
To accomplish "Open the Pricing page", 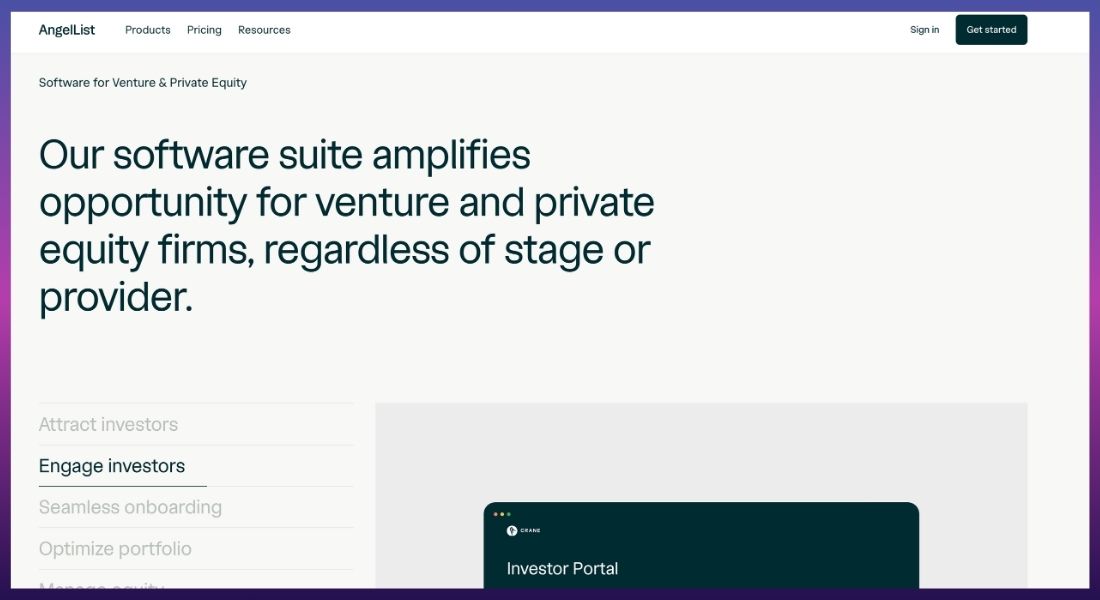I will pyautogui.click(x=204, y=30).
